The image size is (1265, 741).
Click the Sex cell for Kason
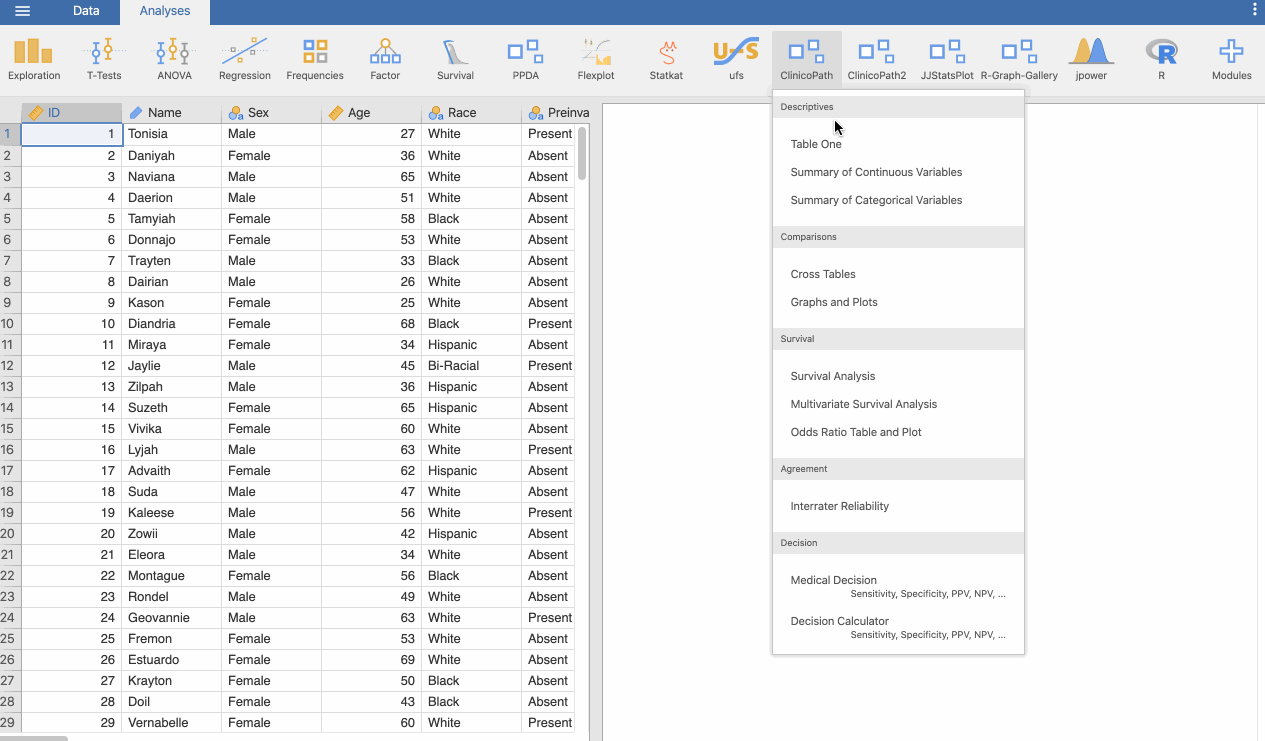[271, 302]
